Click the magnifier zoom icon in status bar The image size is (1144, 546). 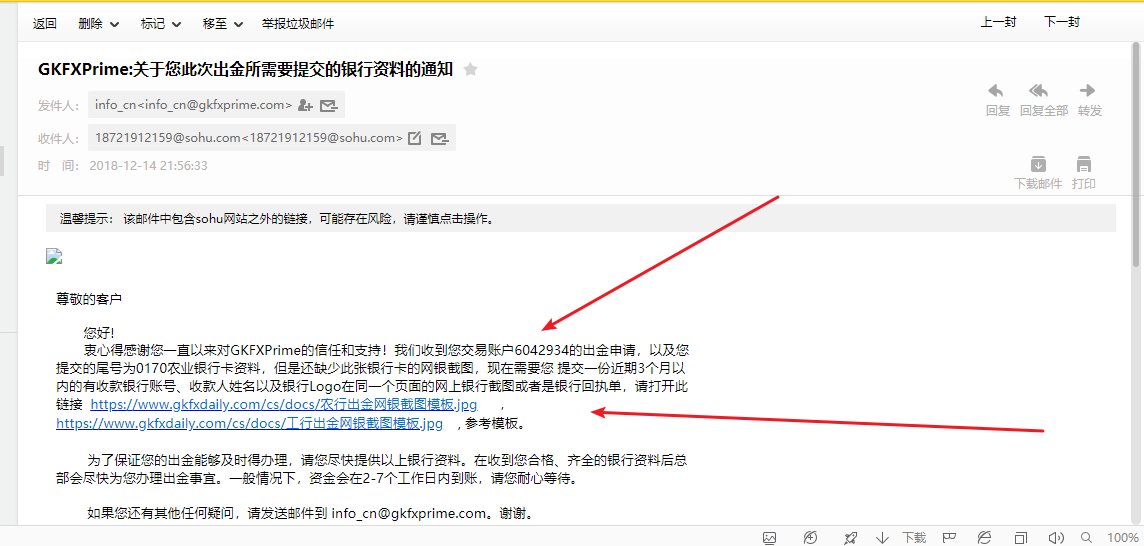point(1086,538)
